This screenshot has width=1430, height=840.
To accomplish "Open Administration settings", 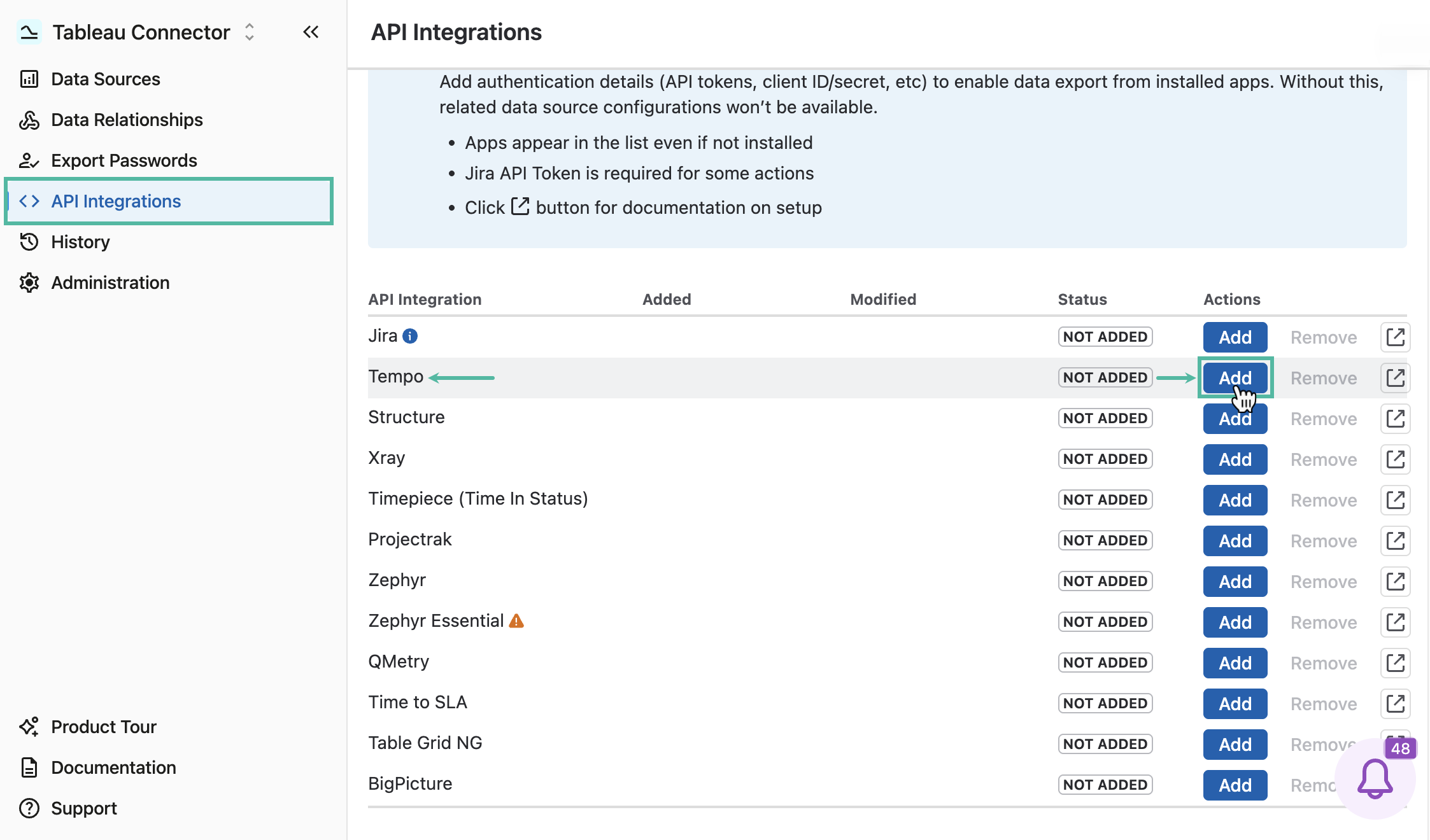I will [110, 283].
